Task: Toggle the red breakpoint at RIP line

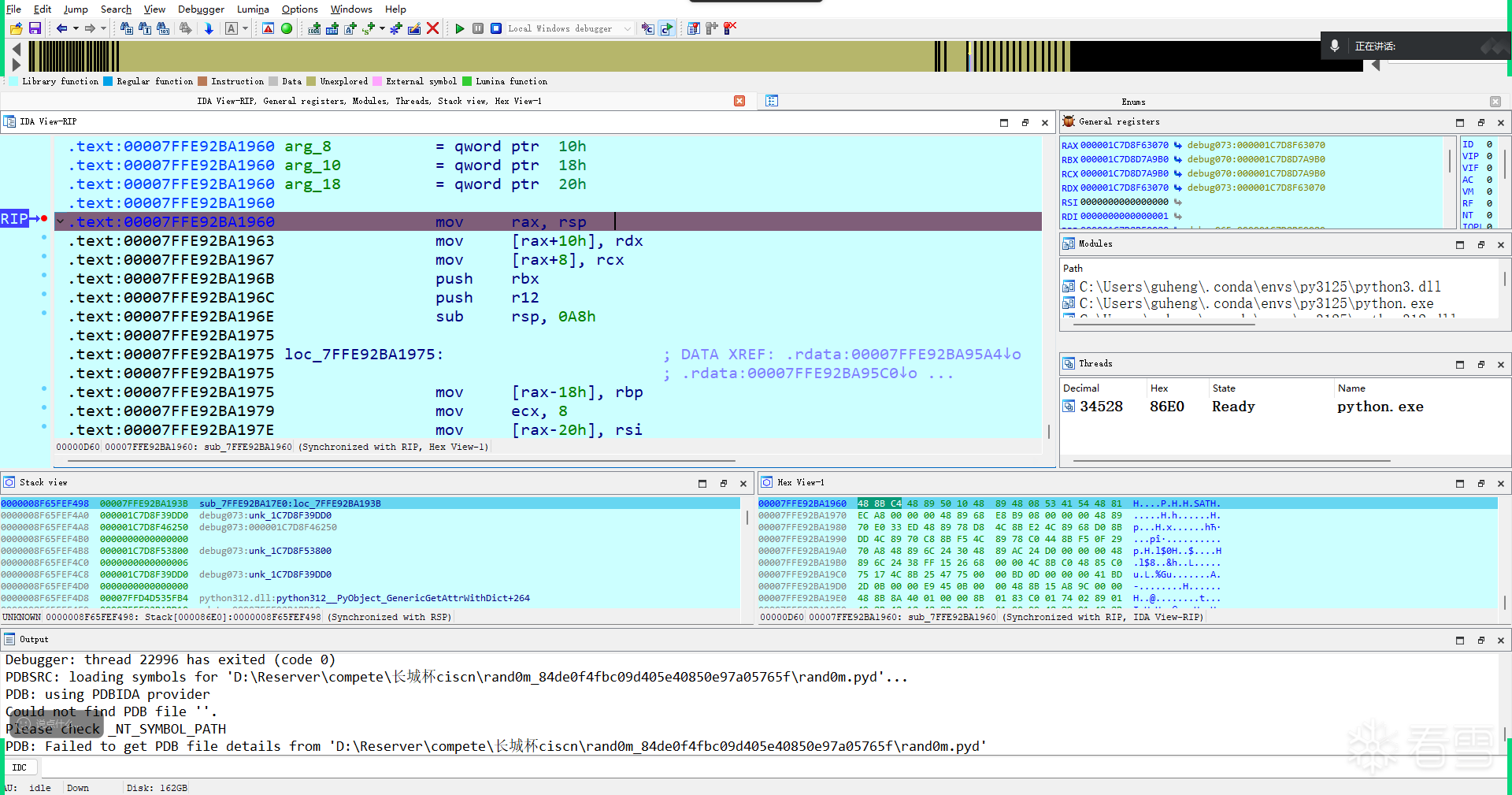Action: pos(44,219)
